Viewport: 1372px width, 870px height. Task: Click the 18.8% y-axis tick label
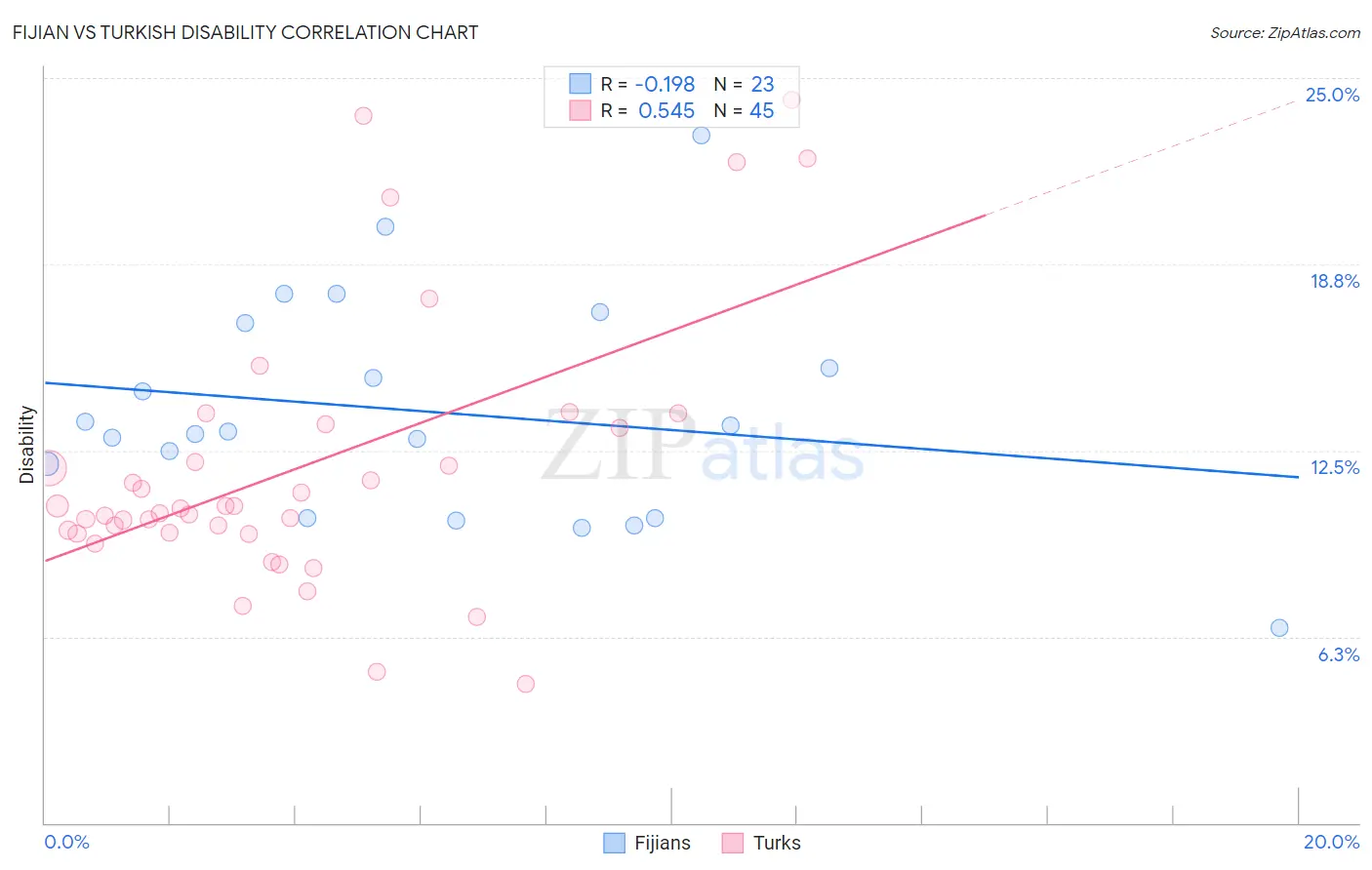tap(1334, 281)
